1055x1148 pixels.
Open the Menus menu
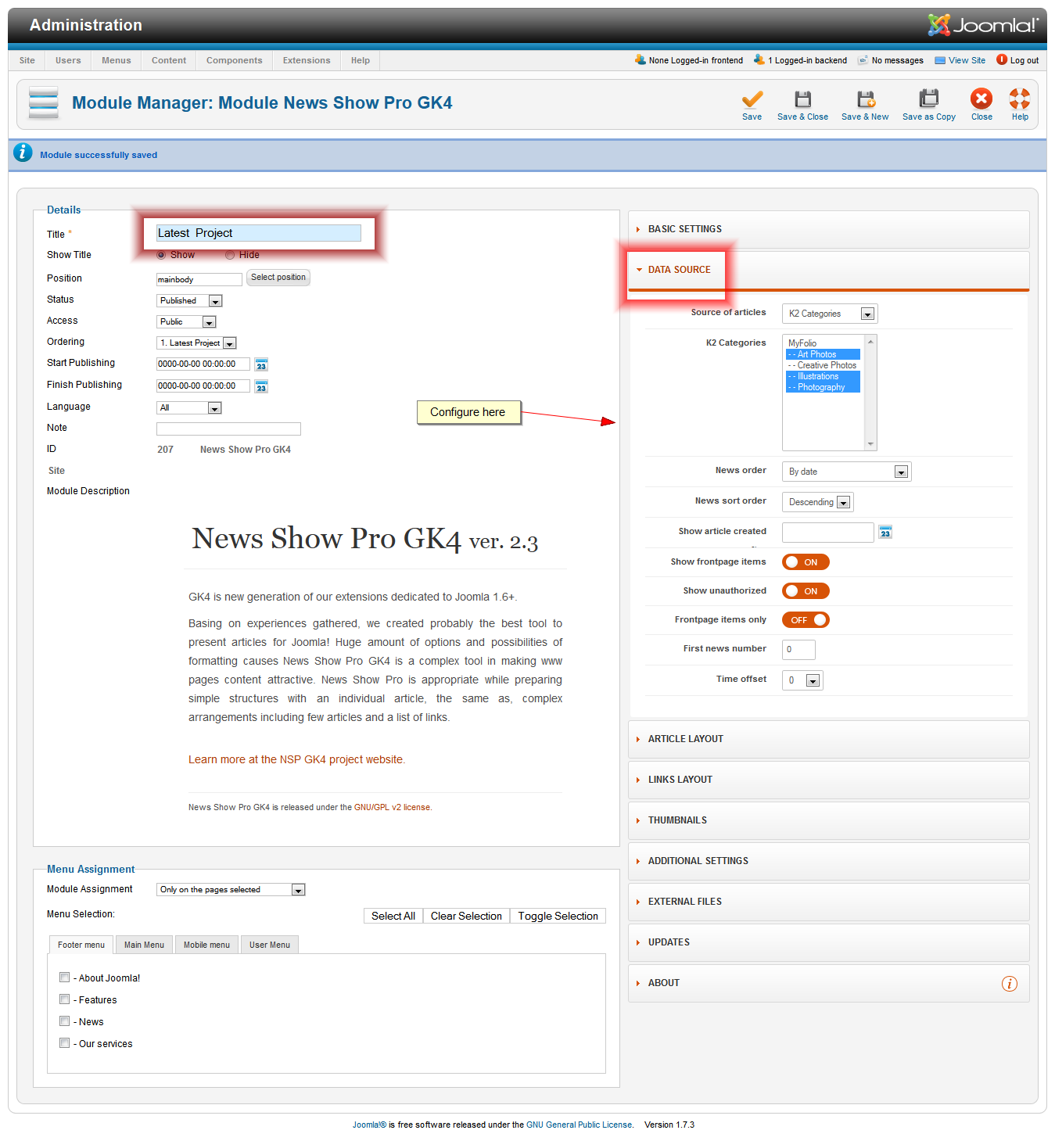click(117, 60)
